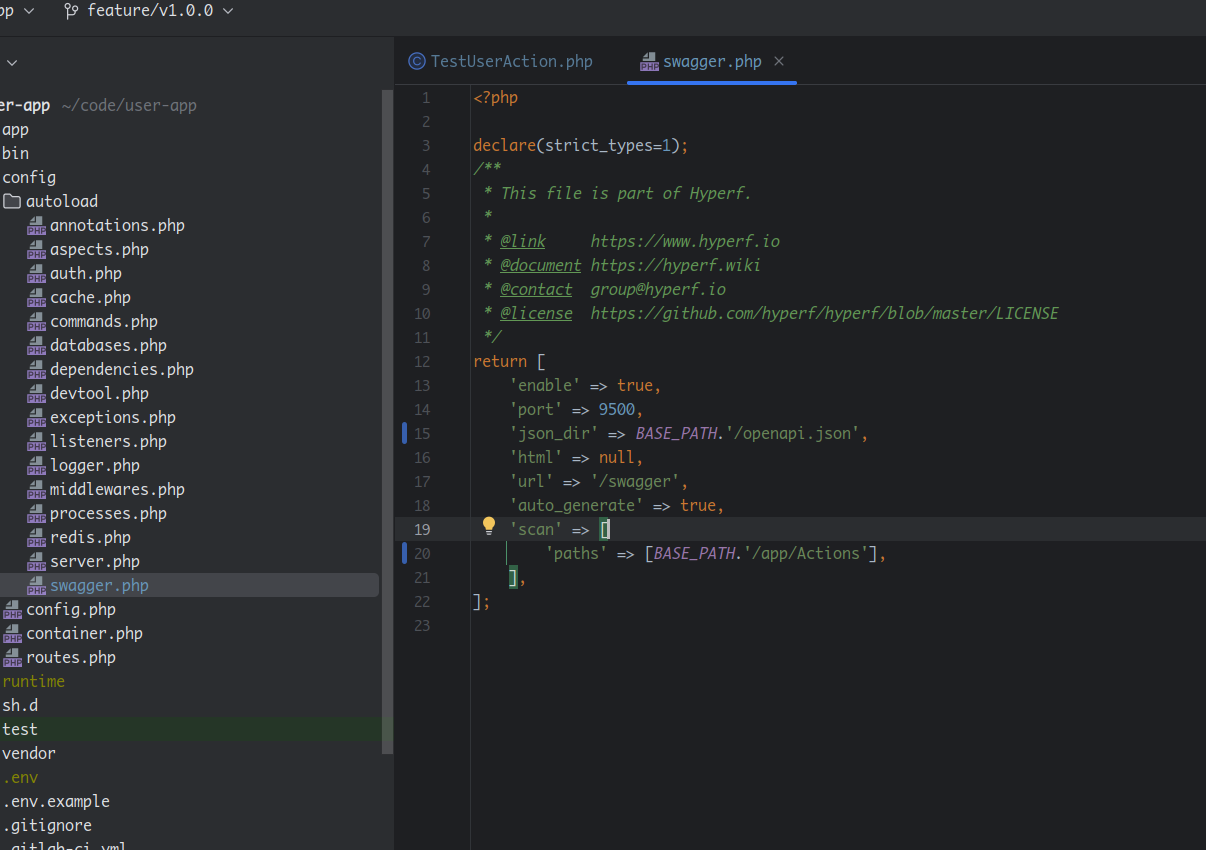The image size is (1206, 850).
Task: Select listeners.php in the tree
Action: pyautogui.click(x=108, y=441)
